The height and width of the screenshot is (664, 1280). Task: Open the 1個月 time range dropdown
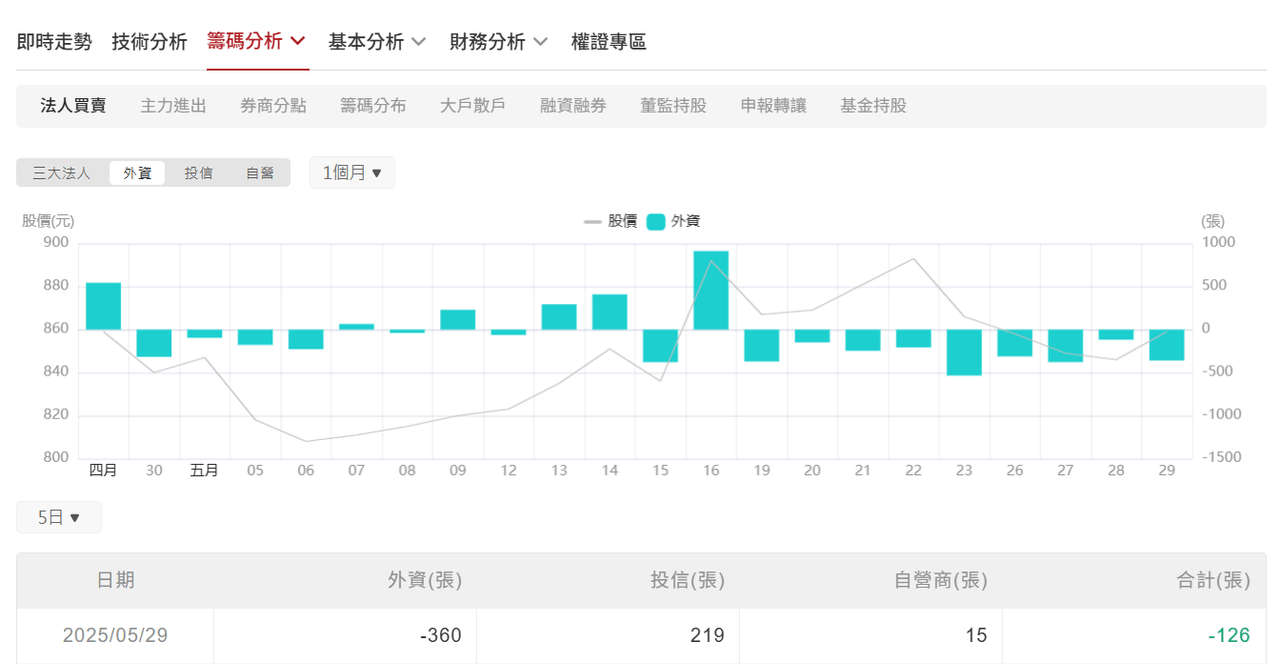pyautogui.click(x=351, y=172)
